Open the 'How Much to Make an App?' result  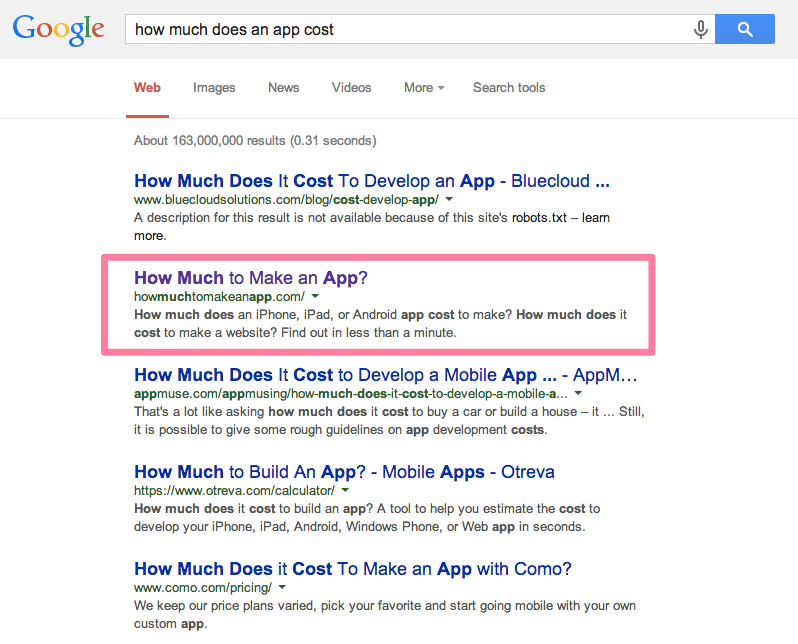pos(250,278)
